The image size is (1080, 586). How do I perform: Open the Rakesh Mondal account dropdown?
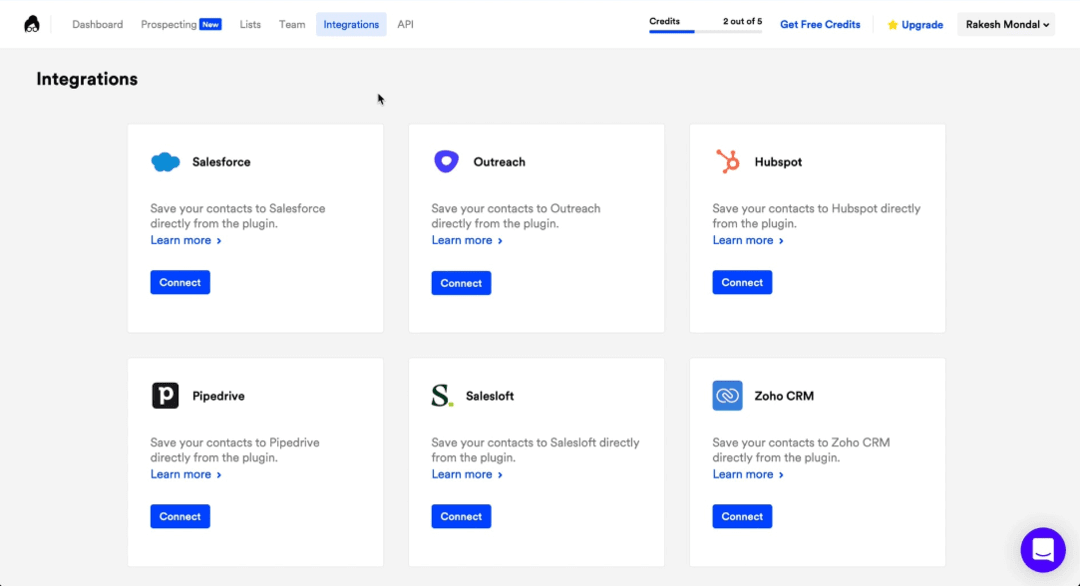click(1006, 24)
